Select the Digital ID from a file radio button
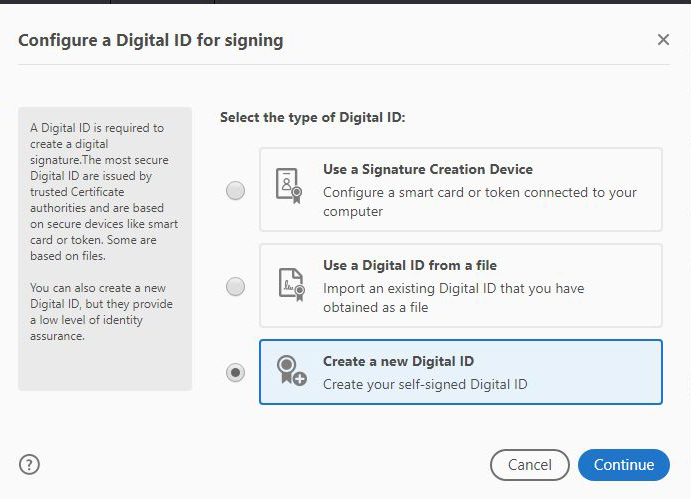Screen dimensions: 691x499 tap(235, 287)
